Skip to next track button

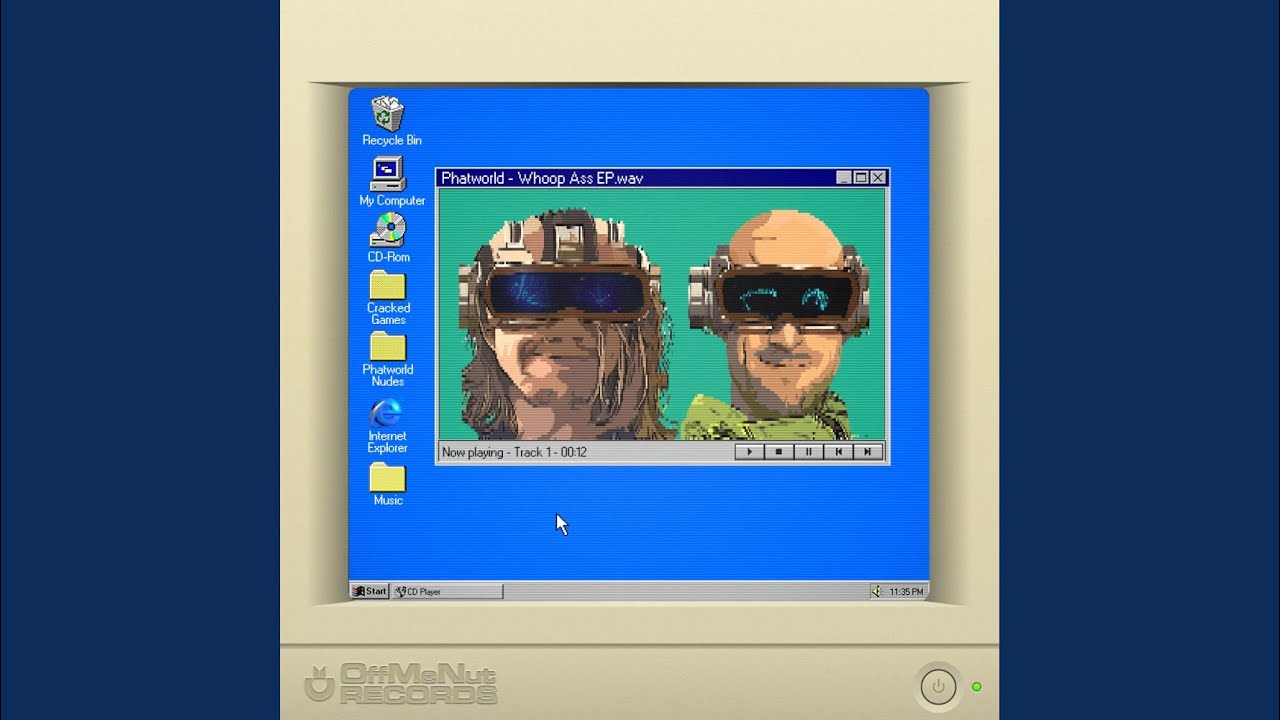(x=868, y=452)
